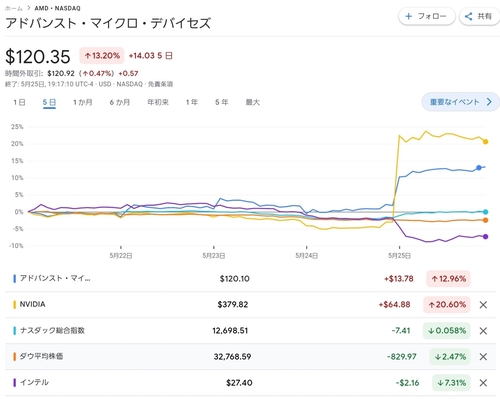Screen dimensions: 500x399
Task: Select the 最大 time range tab
Action: coord(253,102)
